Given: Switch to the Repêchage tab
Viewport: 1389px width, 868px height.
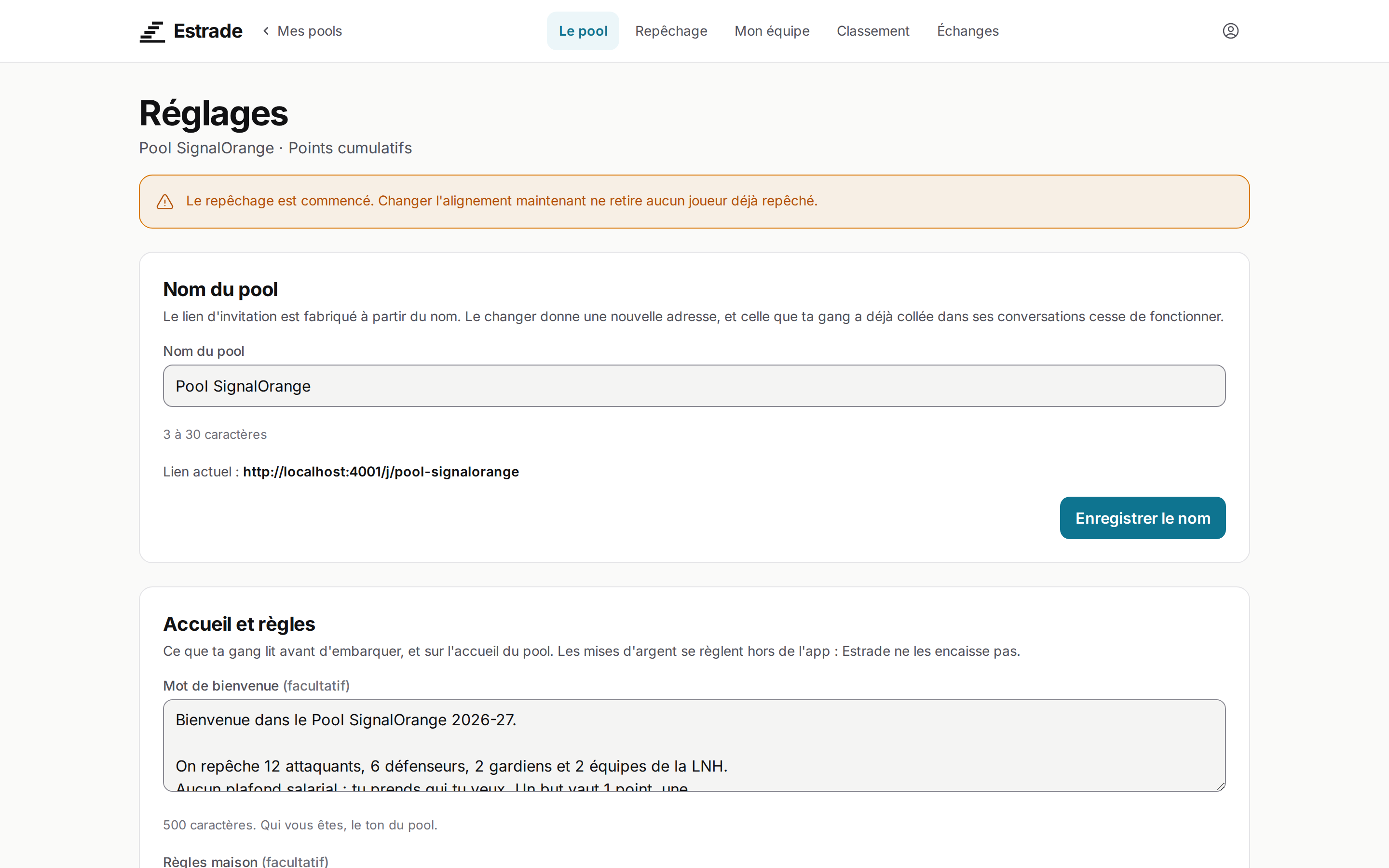Looking at the screenshot, I should coord(671,31).
